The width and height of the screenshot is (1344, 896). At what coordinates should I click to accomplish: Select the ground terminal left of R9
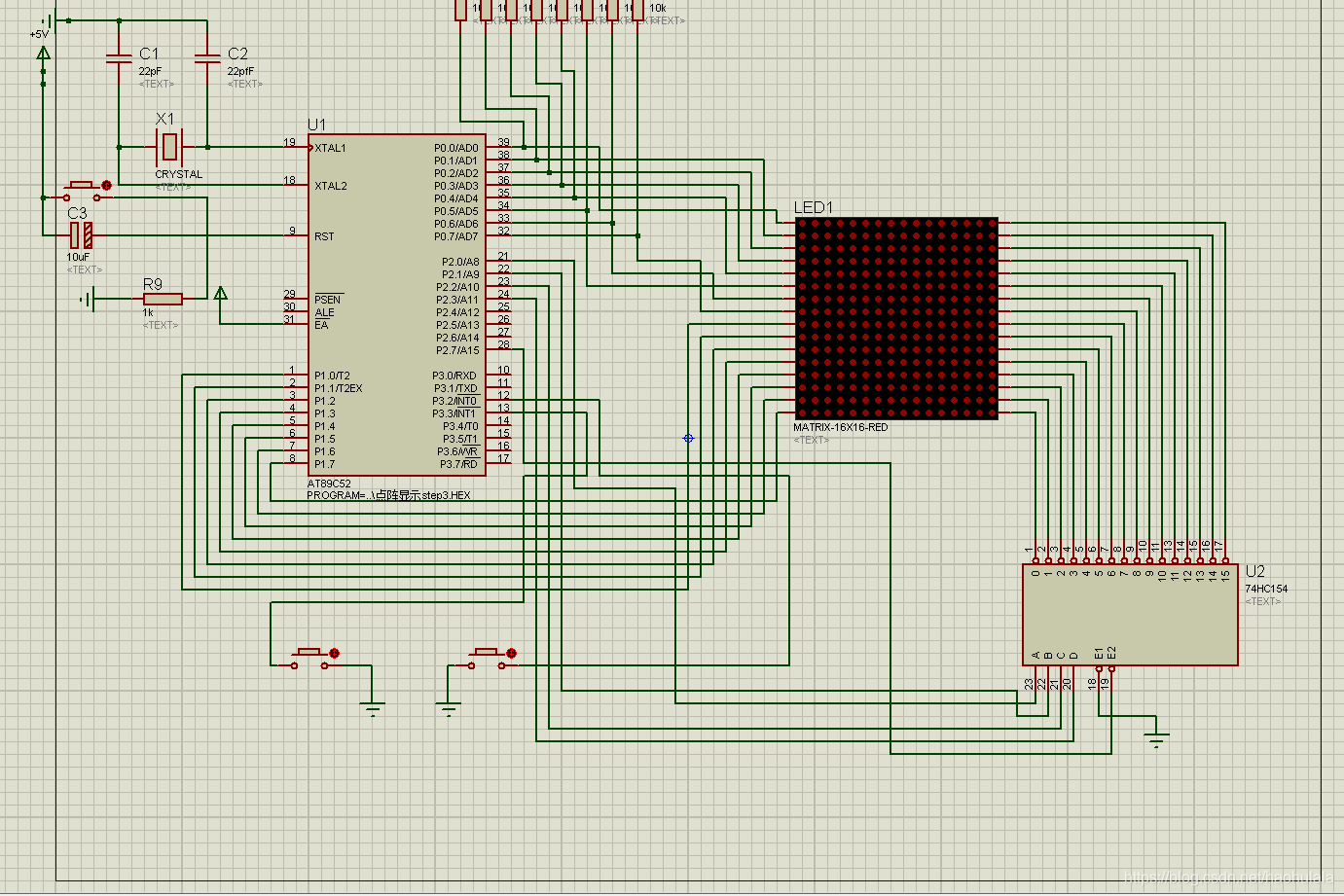89,299
